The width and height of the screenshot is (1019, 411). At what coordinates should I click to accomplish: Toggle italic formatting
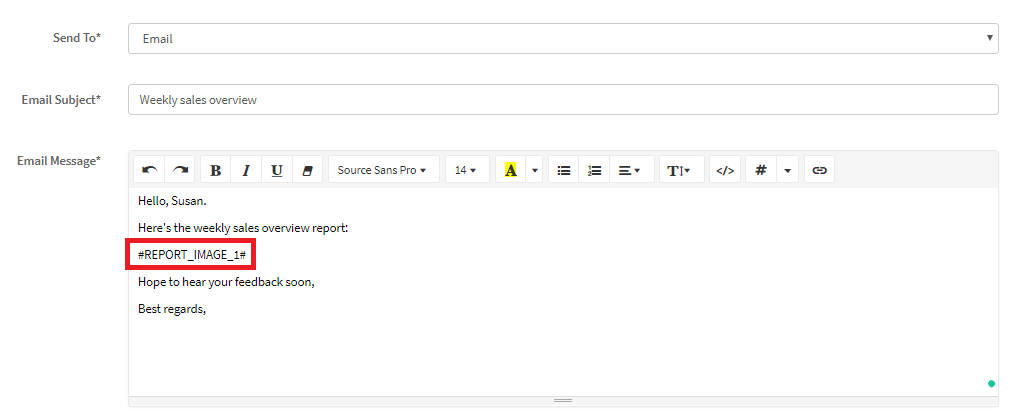coord(246,170)
